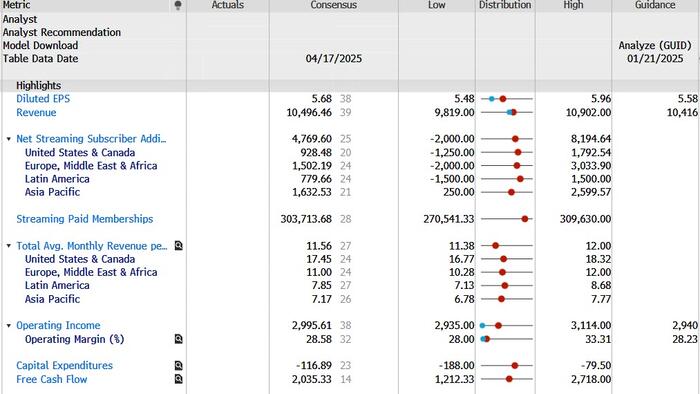This screenshot has height=394, width=700.
Task: Click Capital Expenditures consensus -116.89
Action: click(314, 365)
